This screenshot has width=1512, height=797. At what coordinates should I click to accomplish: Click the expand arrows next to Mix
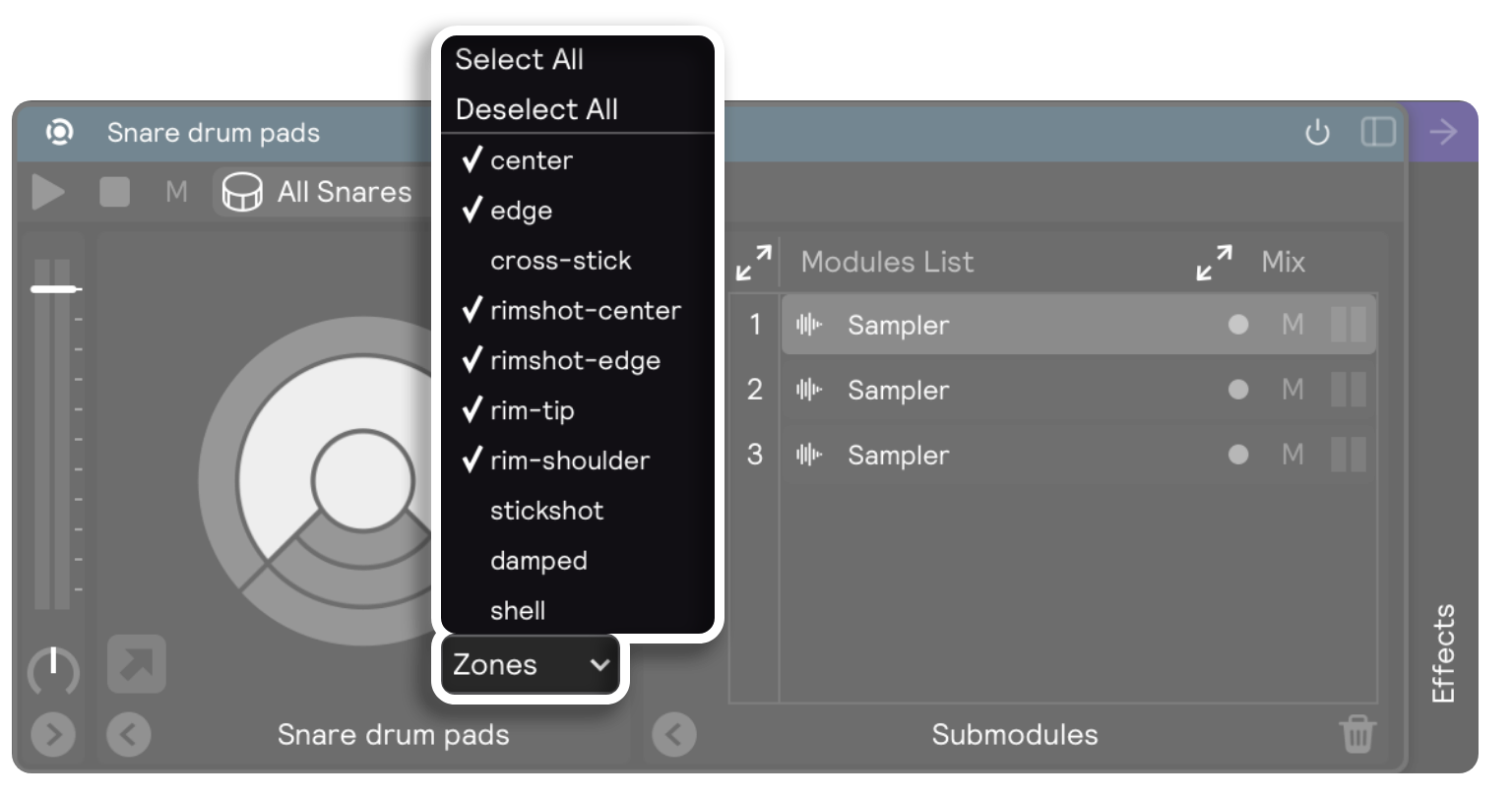pos(1215,263)
